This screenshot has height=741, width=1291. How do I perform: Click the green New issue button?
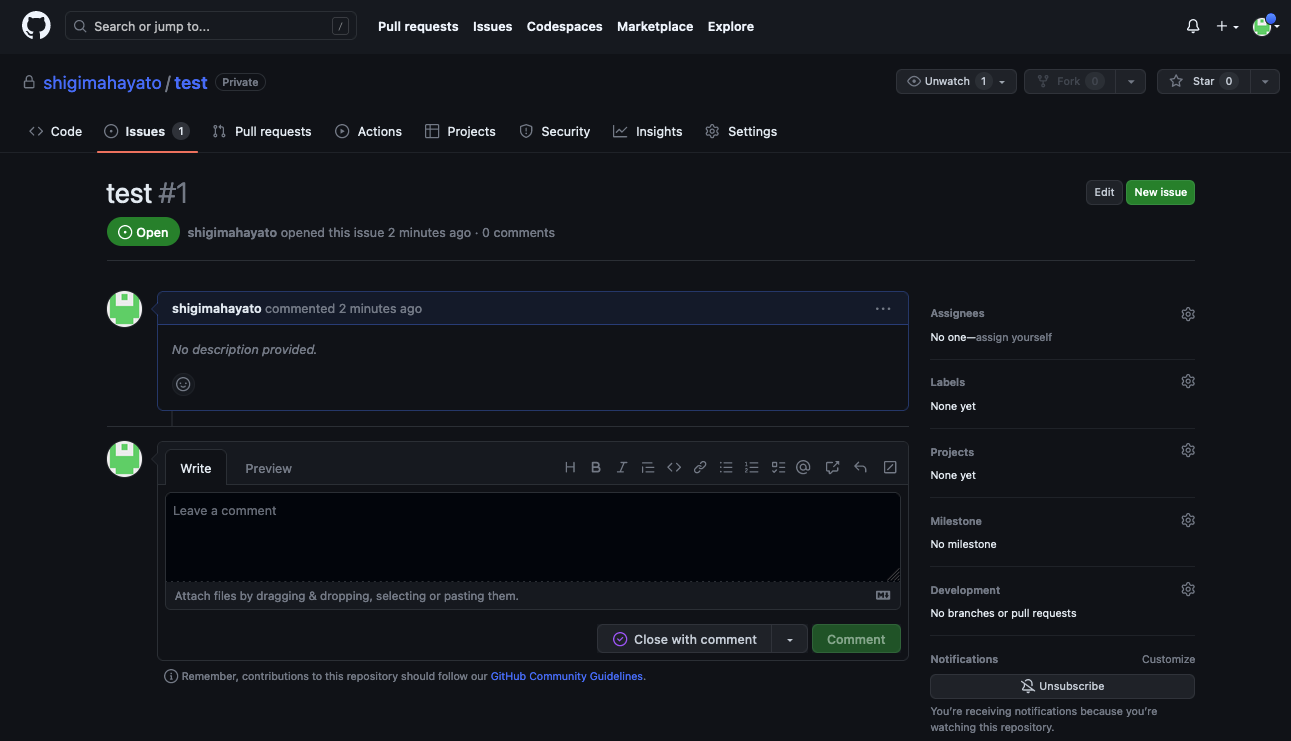[x=1160, y=192]
